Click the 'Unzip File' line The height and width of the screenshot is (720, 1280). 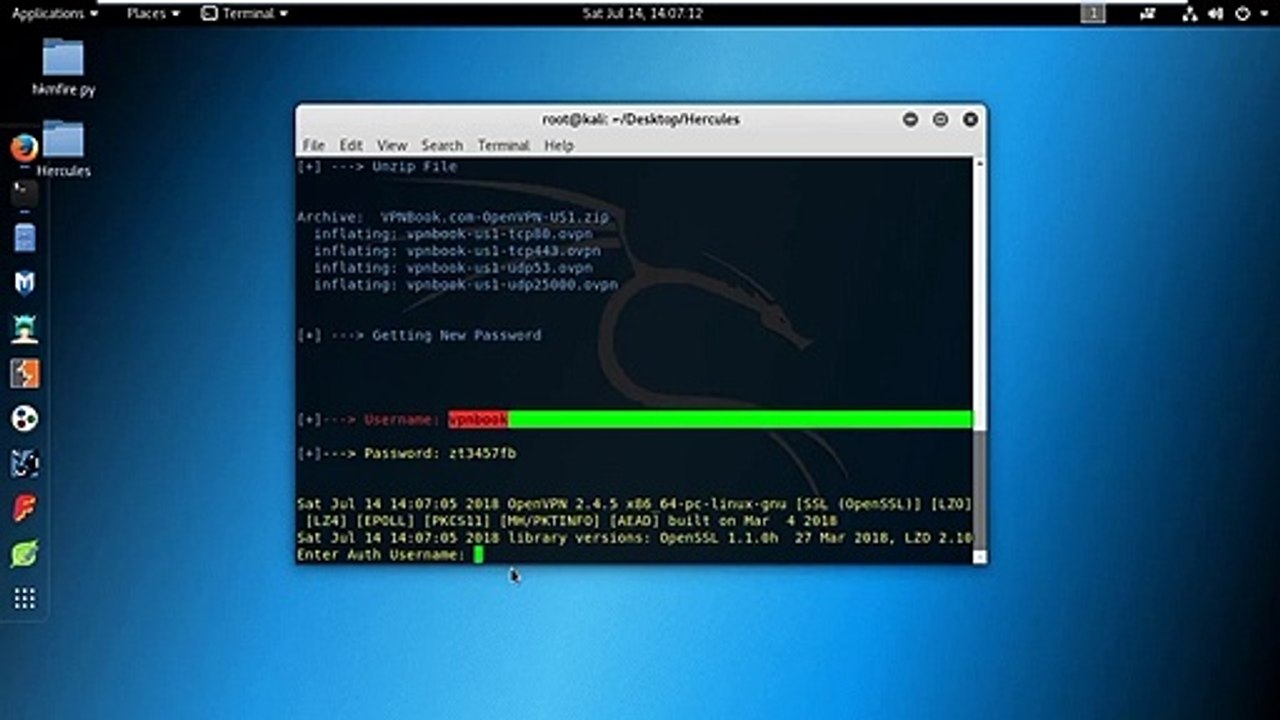click(377, 167)
